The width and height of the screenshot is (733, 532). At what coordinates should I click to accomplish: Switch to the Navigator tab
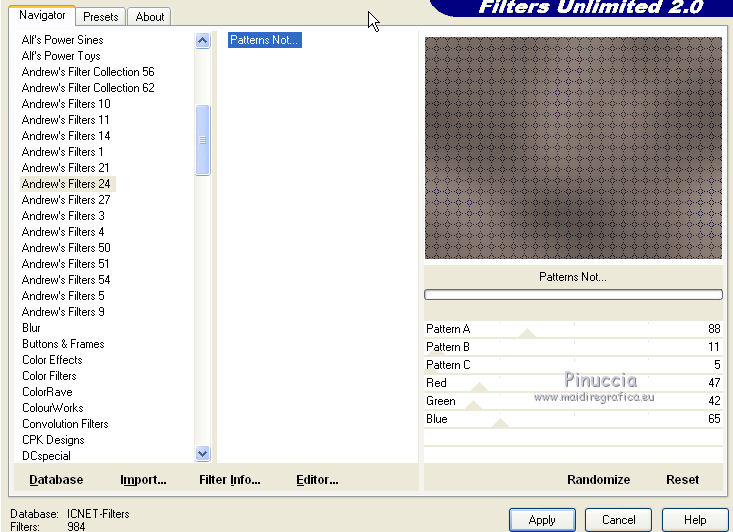point(42,15)
